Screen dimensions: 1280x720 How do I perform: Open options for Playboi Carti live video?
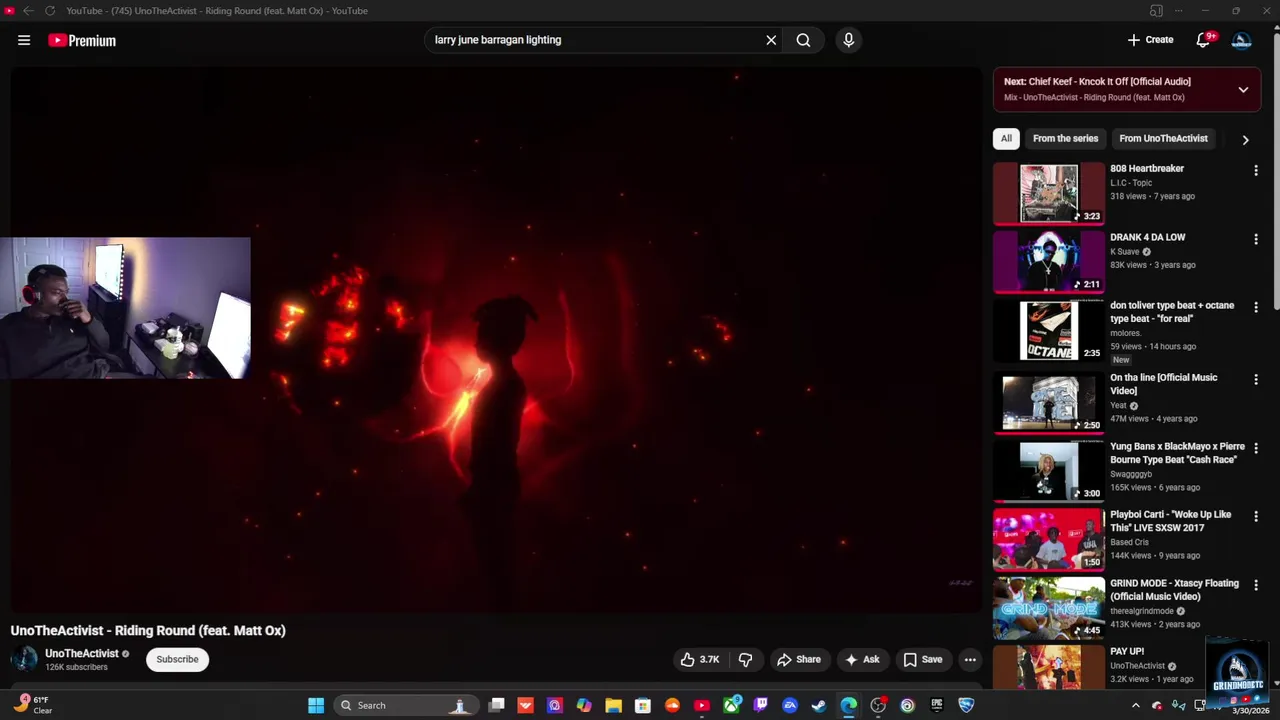coord(1256,517)
